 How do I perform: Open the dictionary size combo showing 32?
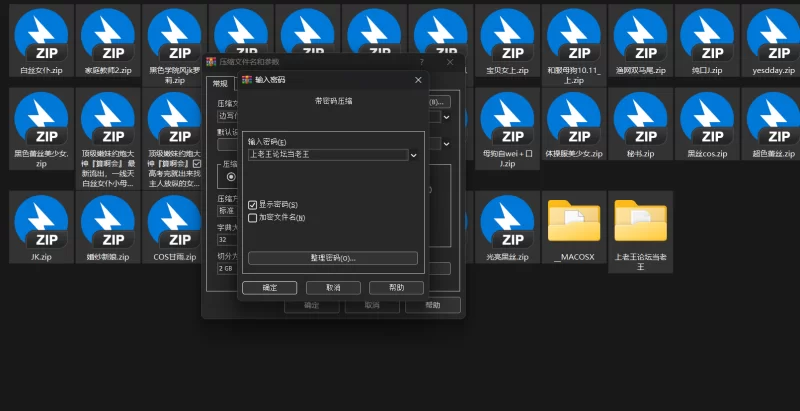click(x=227, y=240)
